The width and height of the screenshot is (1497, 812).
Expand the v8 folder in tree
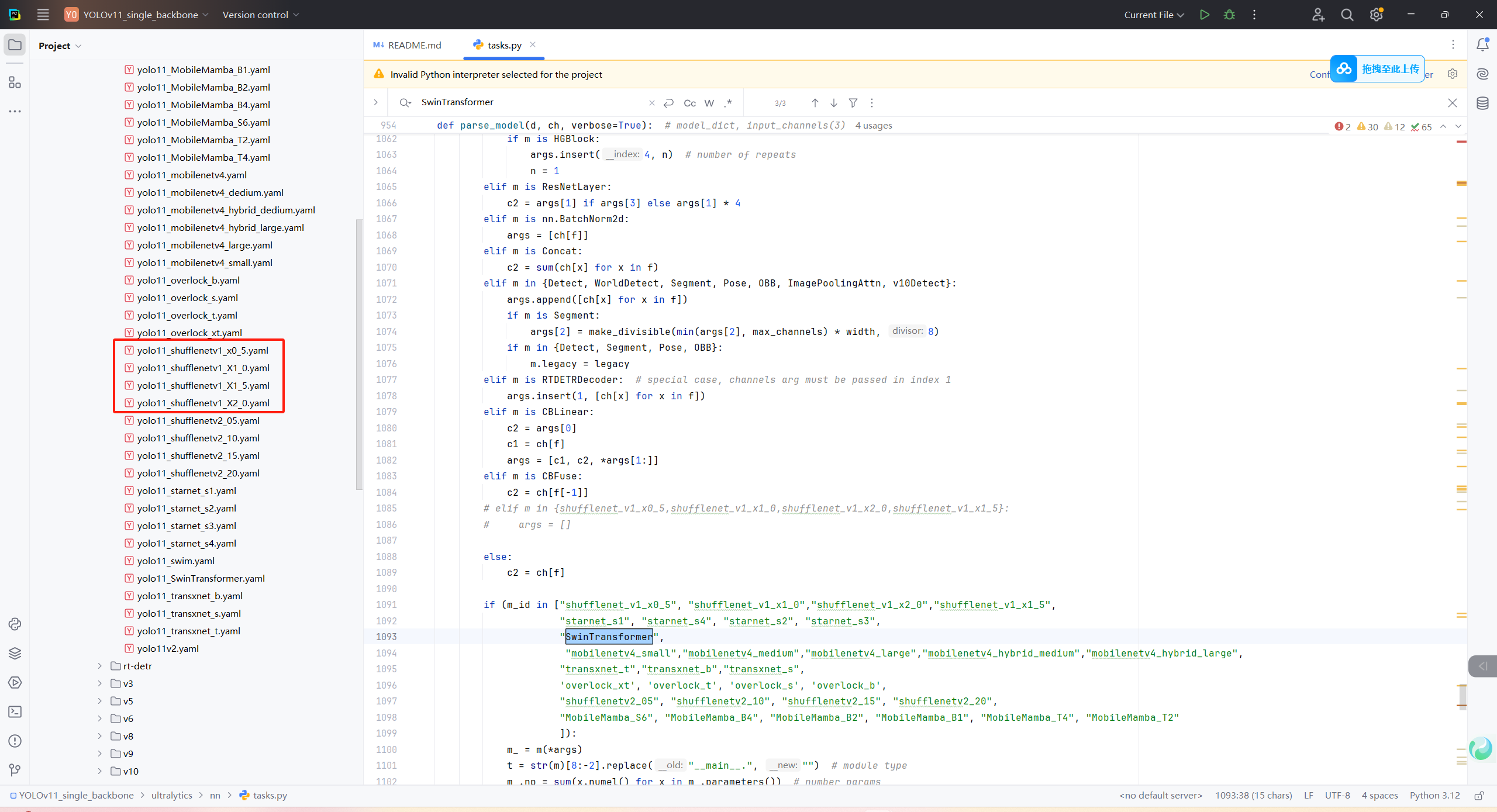pyautogui.click(x=100, y=736)
